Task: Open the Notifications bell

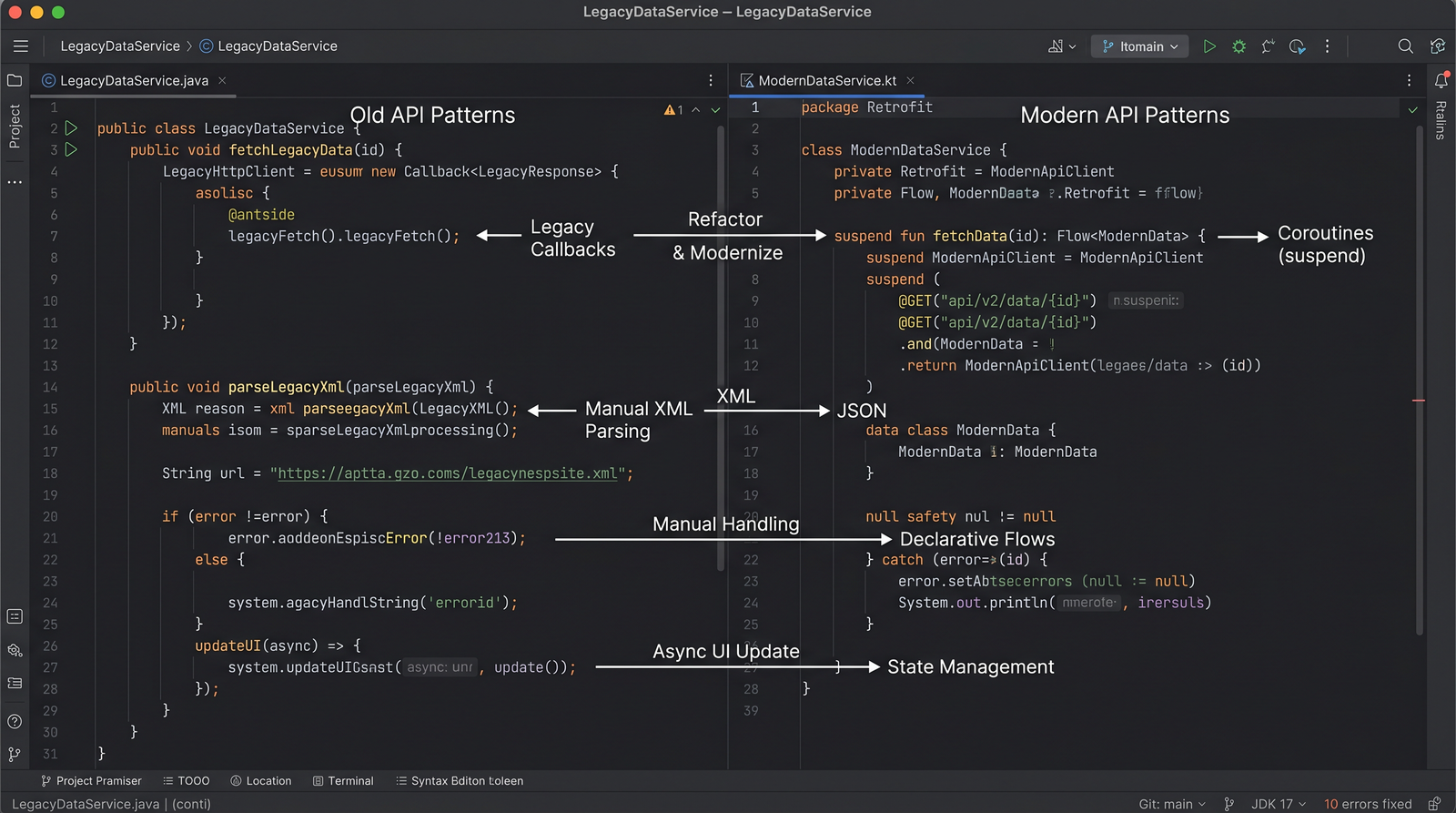Action: point(1441,80)
